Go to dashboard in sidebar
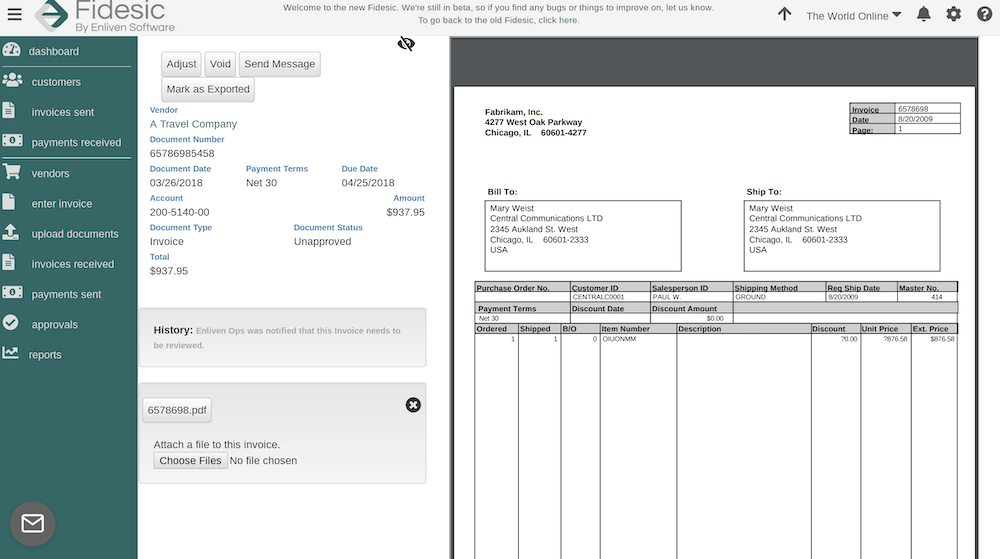Image resolution: width=1000 pixels, height=559 pixels. [x=54, y=51]
